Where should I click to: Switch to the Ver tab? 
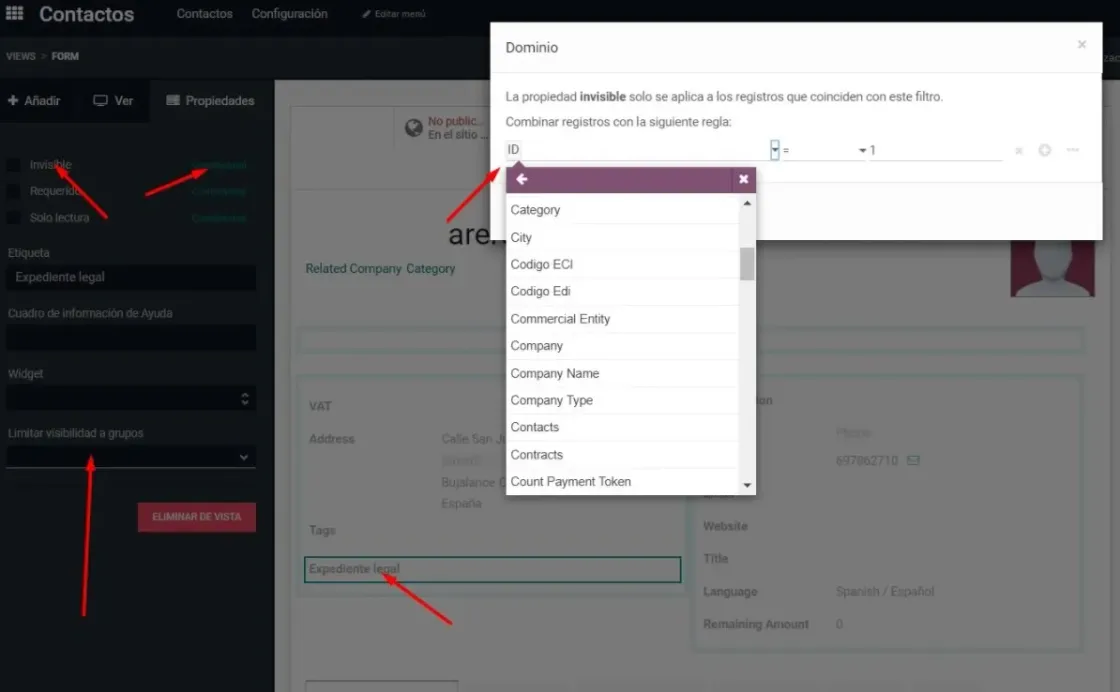pyautogui.click(x=114, y=101)
